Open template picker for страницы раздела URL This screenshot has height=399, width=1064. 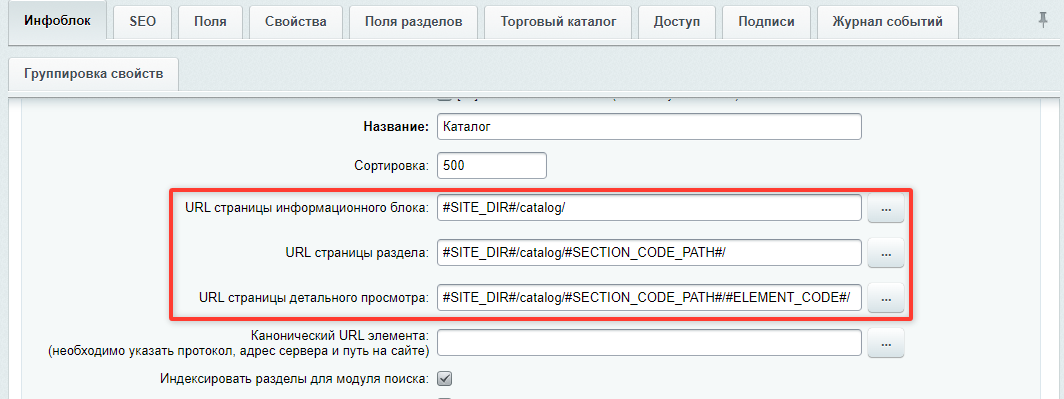[x=886, y=253]
